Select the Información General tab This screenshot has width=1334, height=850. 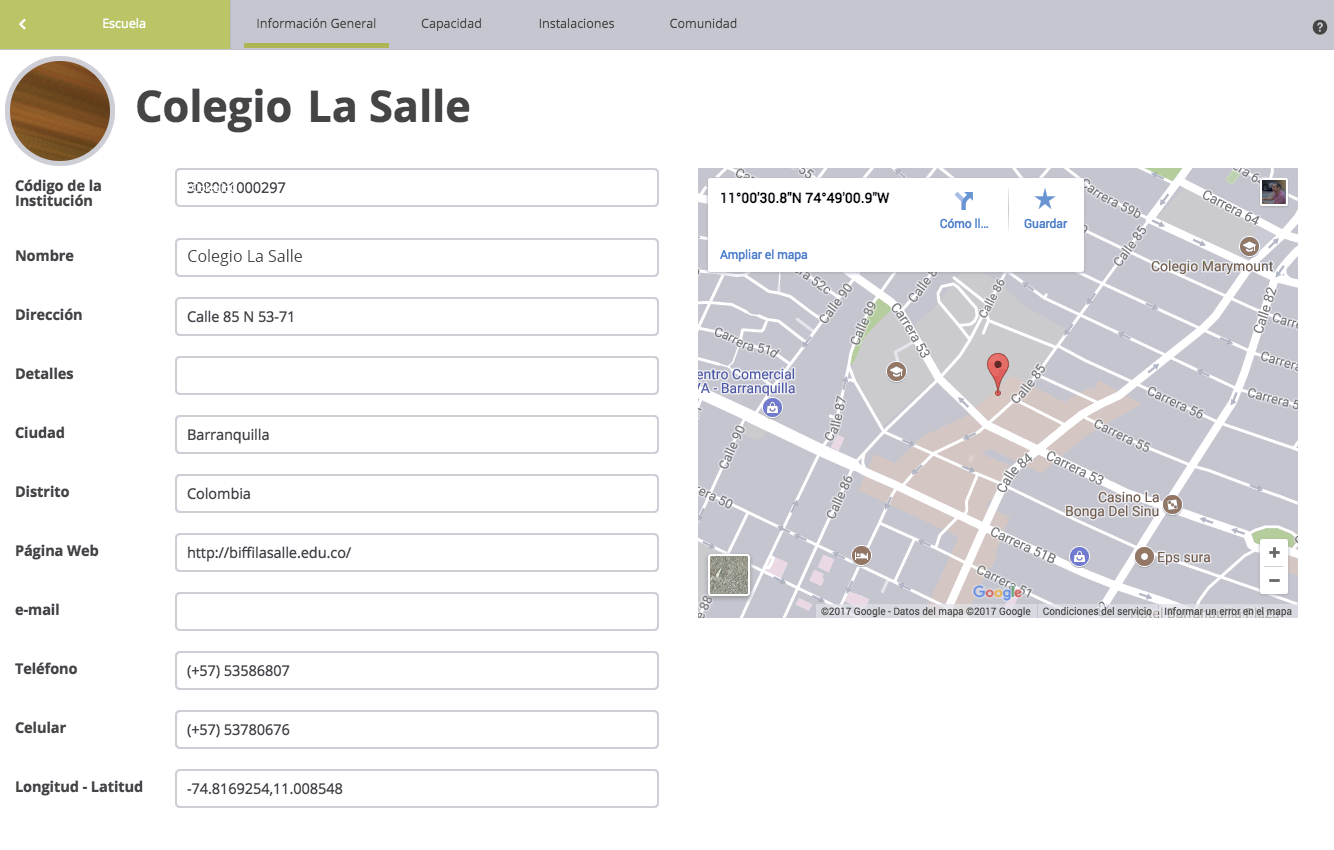pyautogui.click(x=316, y=24)
